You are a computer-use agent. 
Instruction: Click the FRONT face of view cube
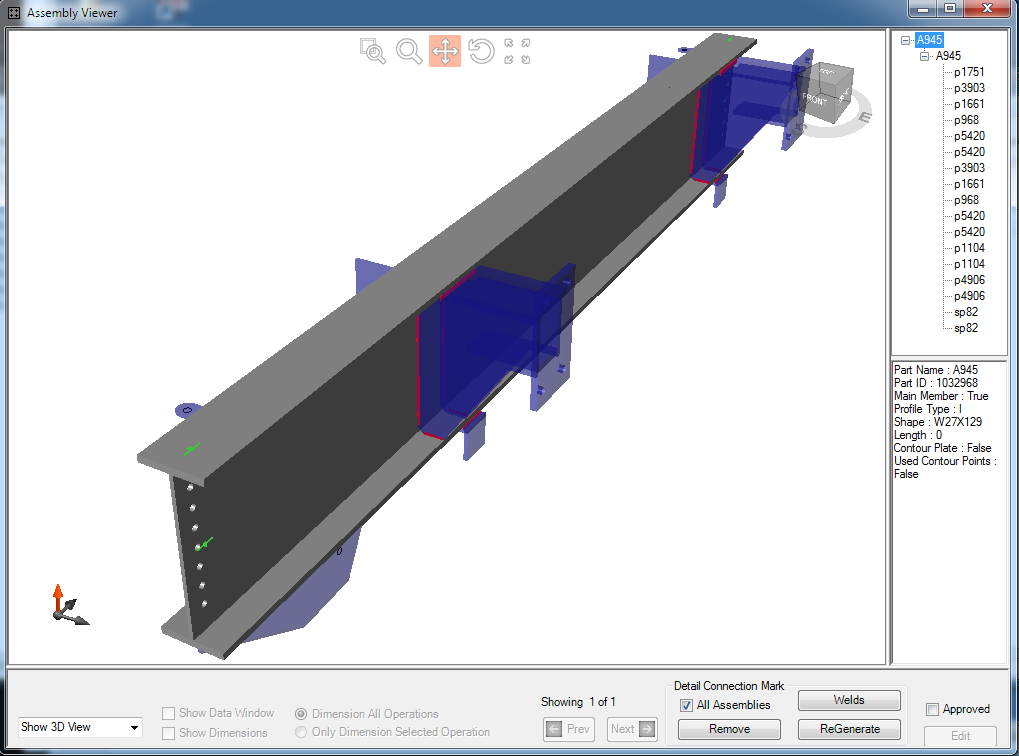click(x=815, y=99)
